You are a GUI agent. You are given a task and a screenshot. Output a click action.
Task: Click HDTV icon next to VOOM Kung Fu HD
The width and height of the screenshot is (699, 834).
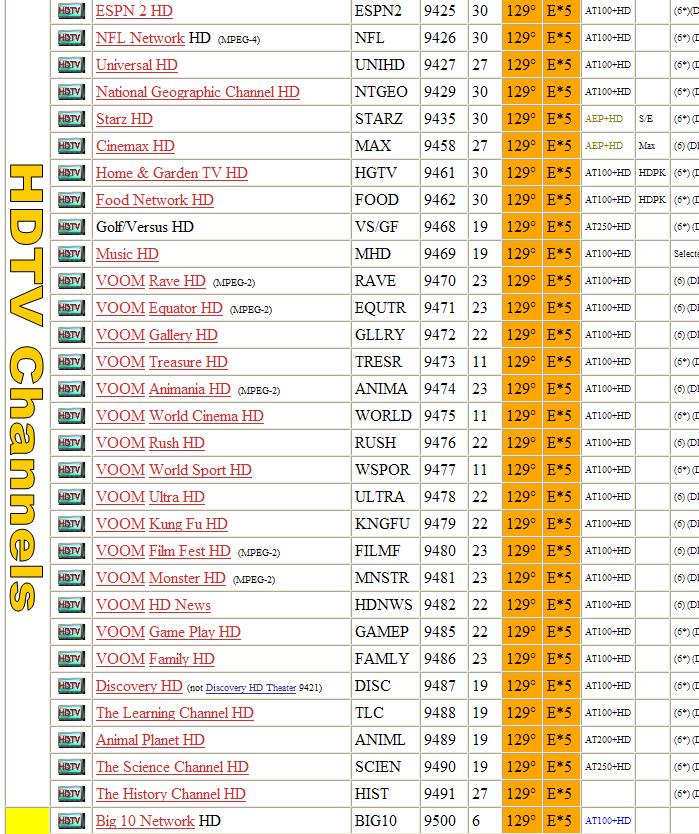[70, 524]
